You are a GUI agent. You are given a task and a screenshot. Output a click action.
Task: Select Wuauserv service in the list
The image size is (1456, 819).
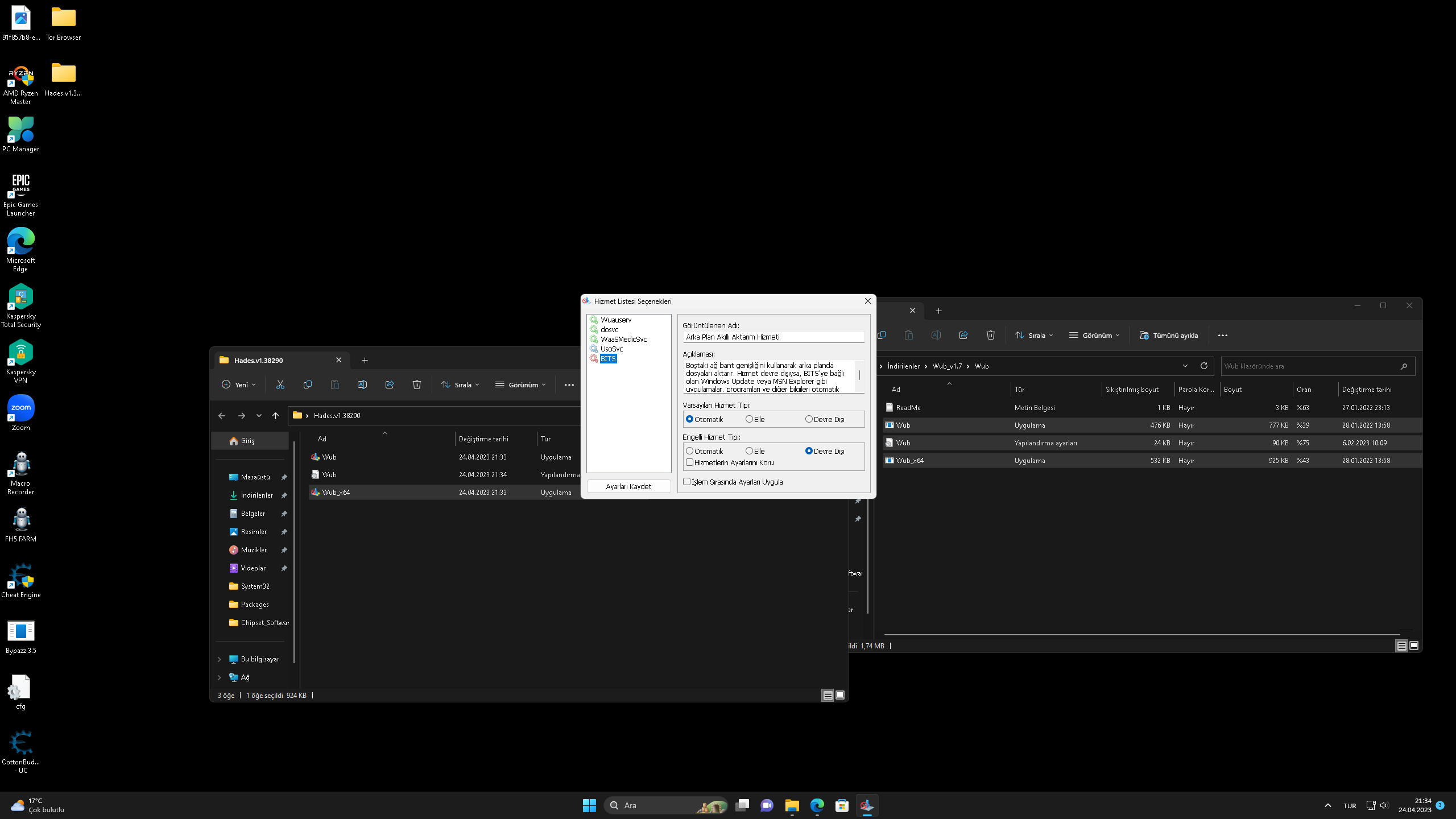pos(615,320)
